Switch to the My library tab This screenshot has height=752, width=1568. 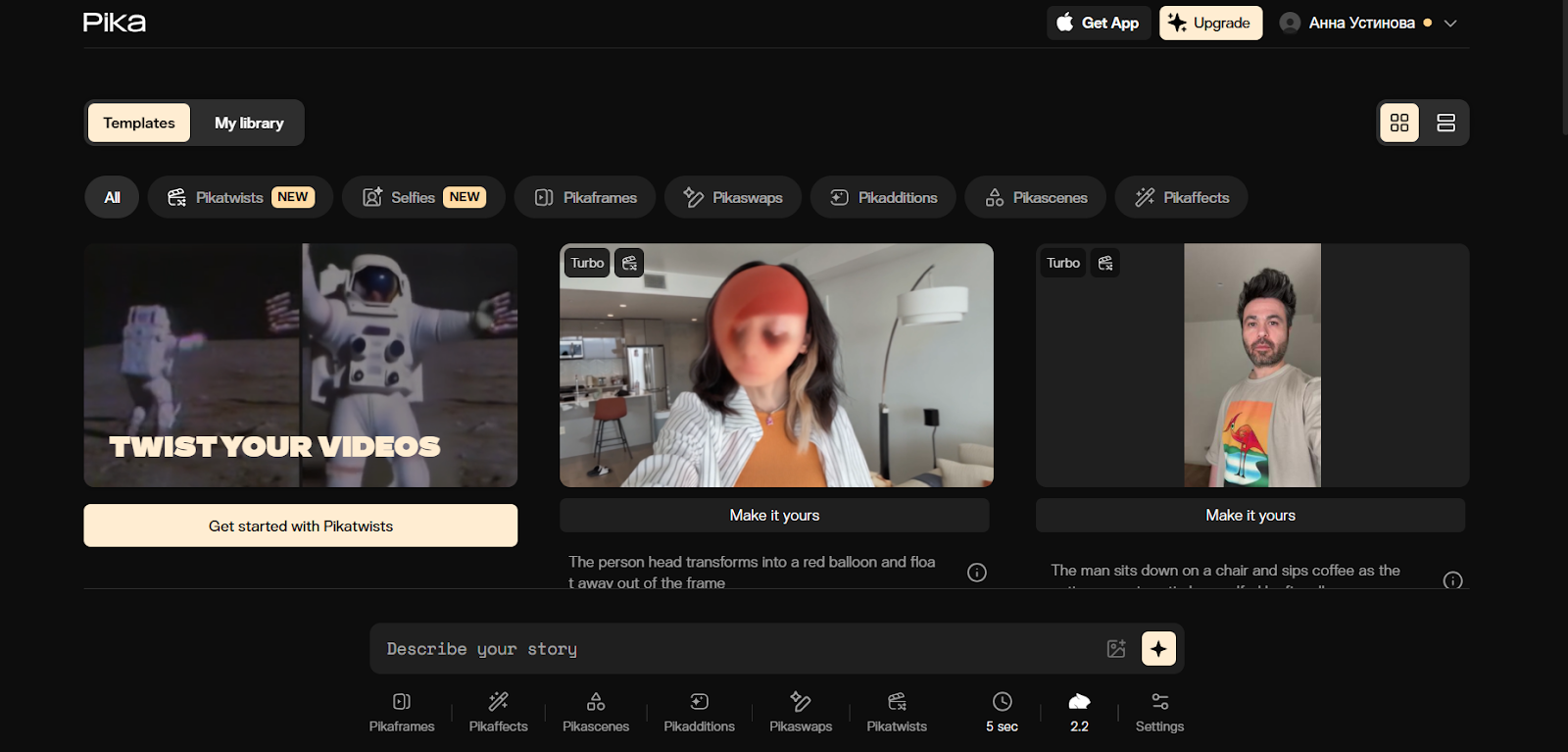[x=249, y=123]
